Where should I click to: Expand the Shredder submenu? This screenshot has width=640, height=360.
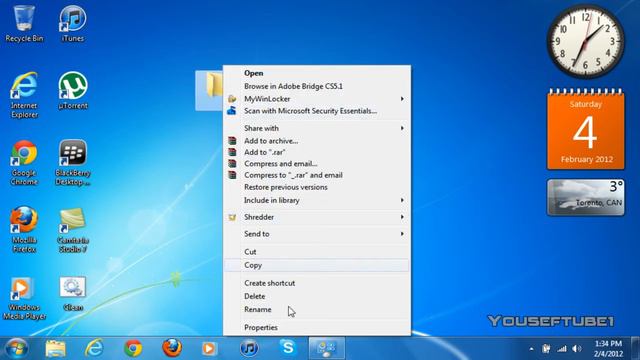317,217
